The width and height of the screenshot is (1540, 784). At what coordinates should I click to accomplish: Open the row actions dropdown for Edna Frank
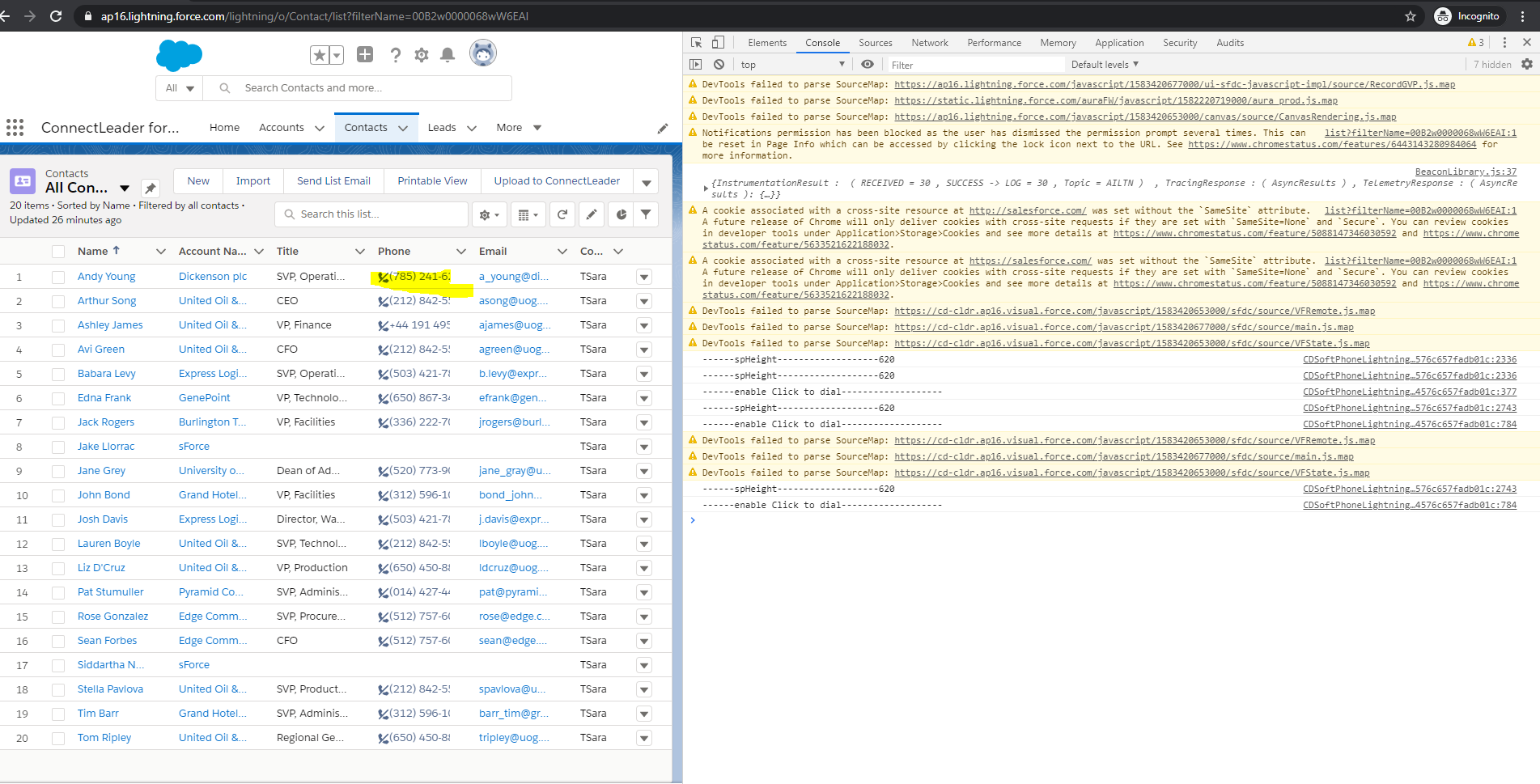coord(644,398)
